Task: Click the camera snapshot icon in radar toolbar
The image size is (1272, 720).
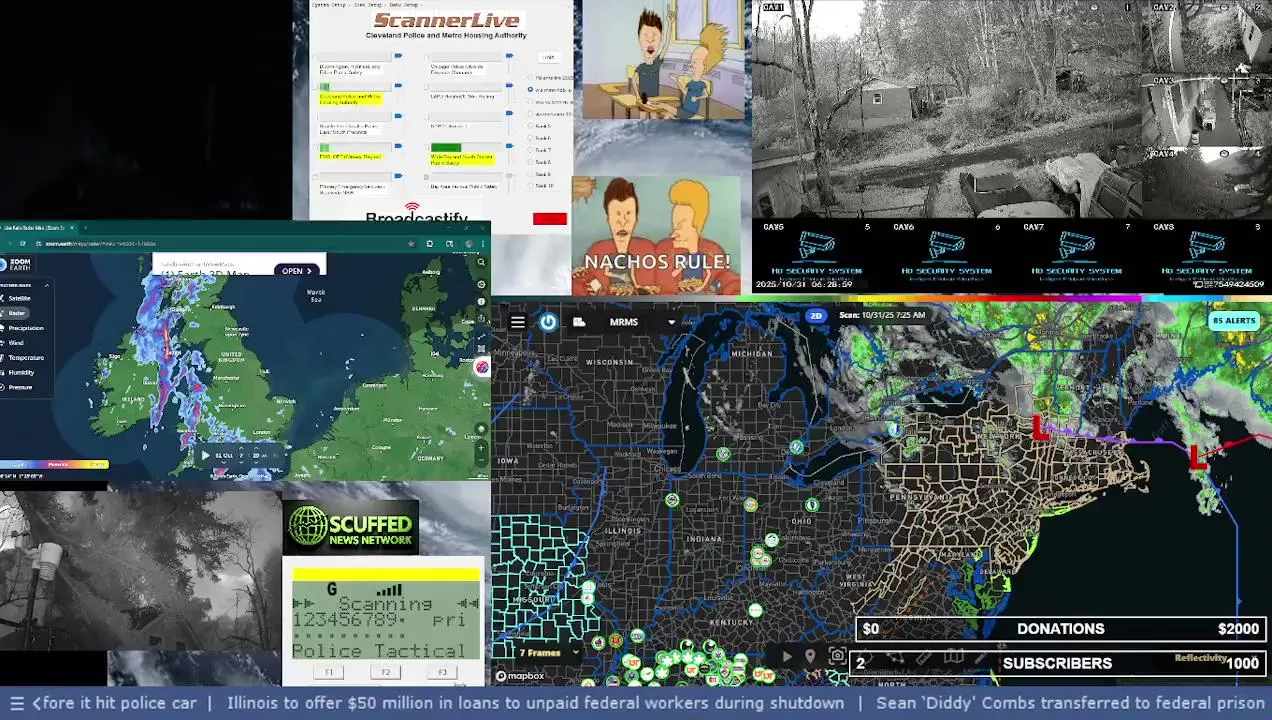Action: coord(838,656)
